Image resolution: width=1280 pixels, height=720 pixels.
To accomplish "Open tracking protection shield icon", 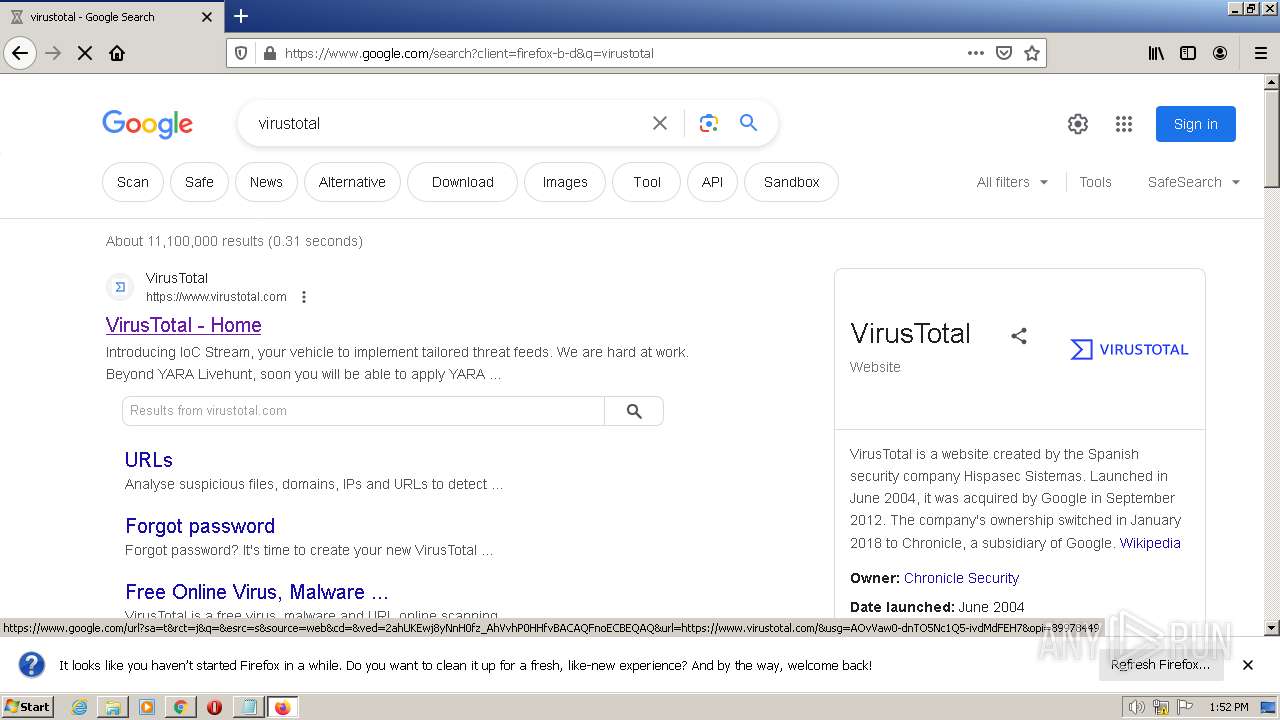I will 241,53.
